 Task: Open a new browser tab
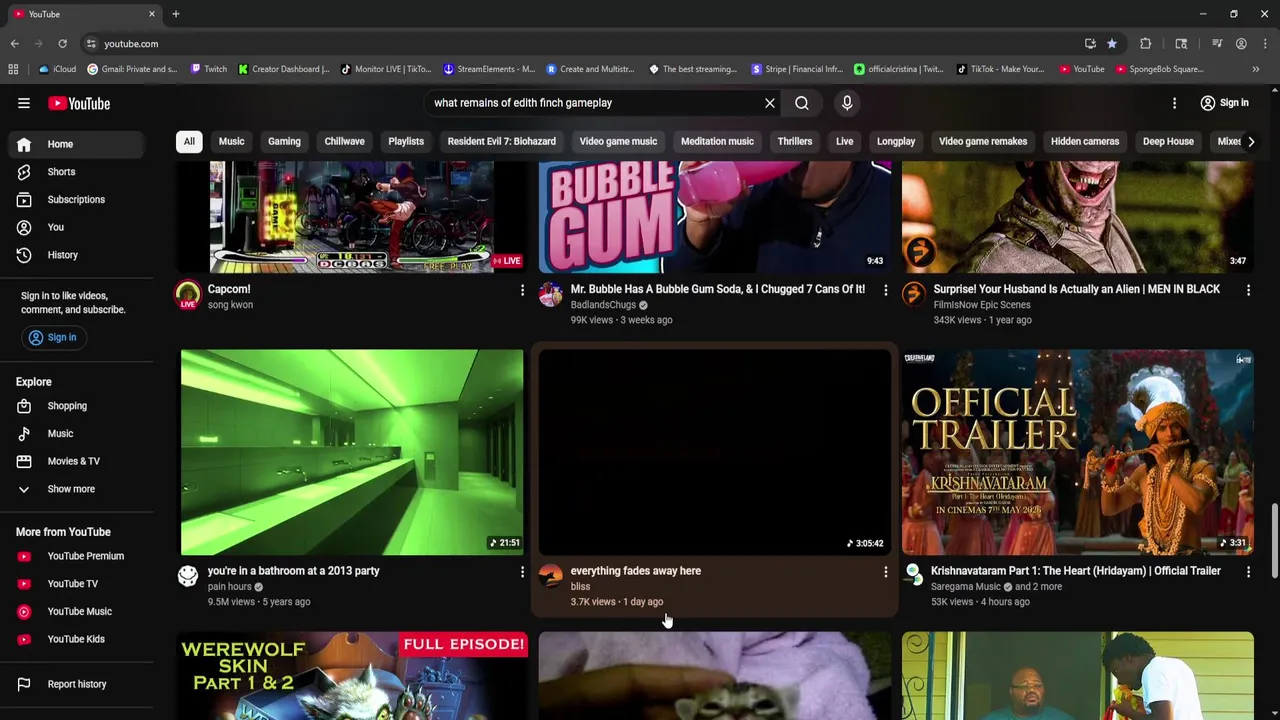[176, 14]
